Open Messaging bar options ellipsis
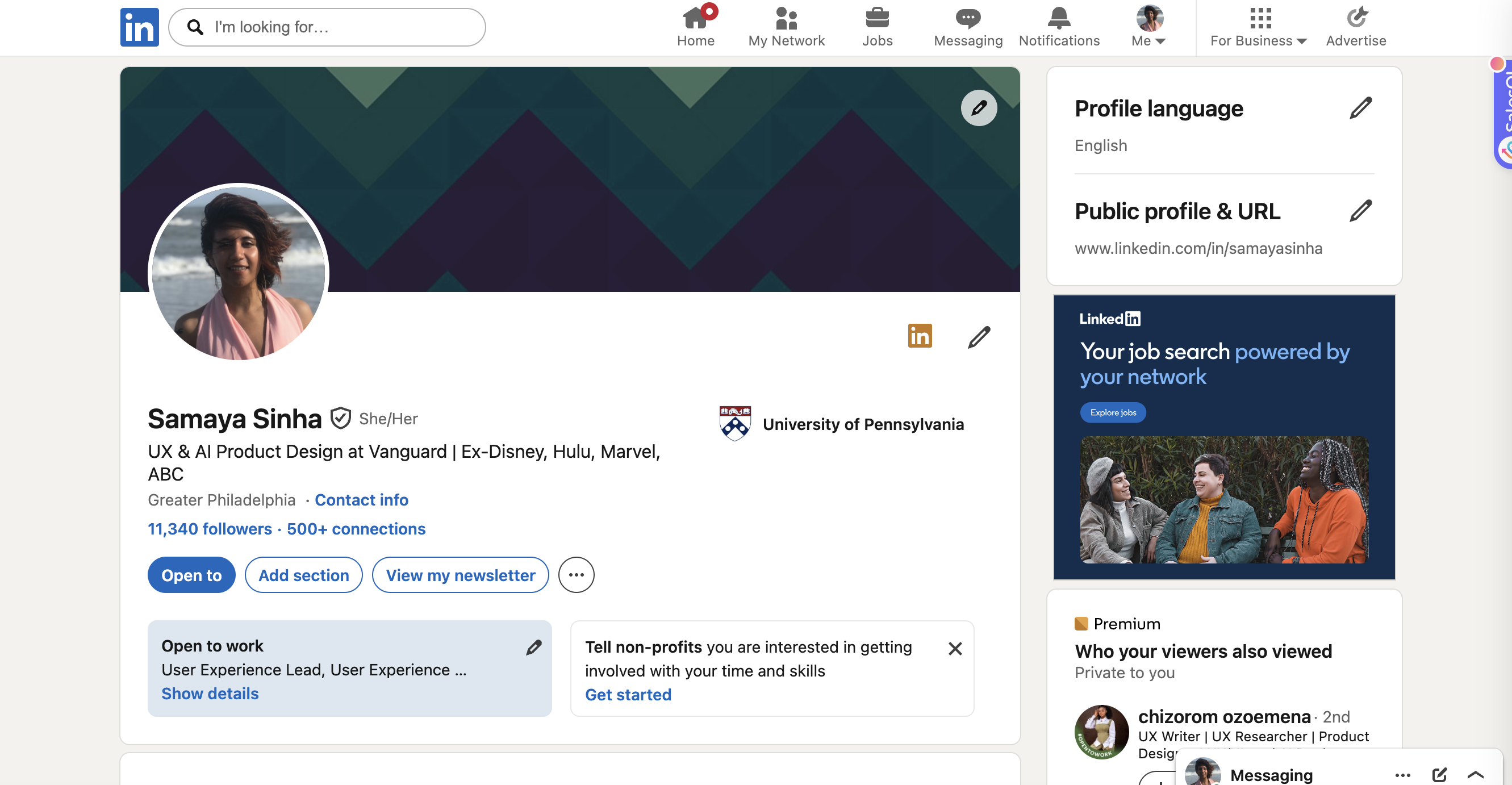1512x785 pixels. 1403,775
